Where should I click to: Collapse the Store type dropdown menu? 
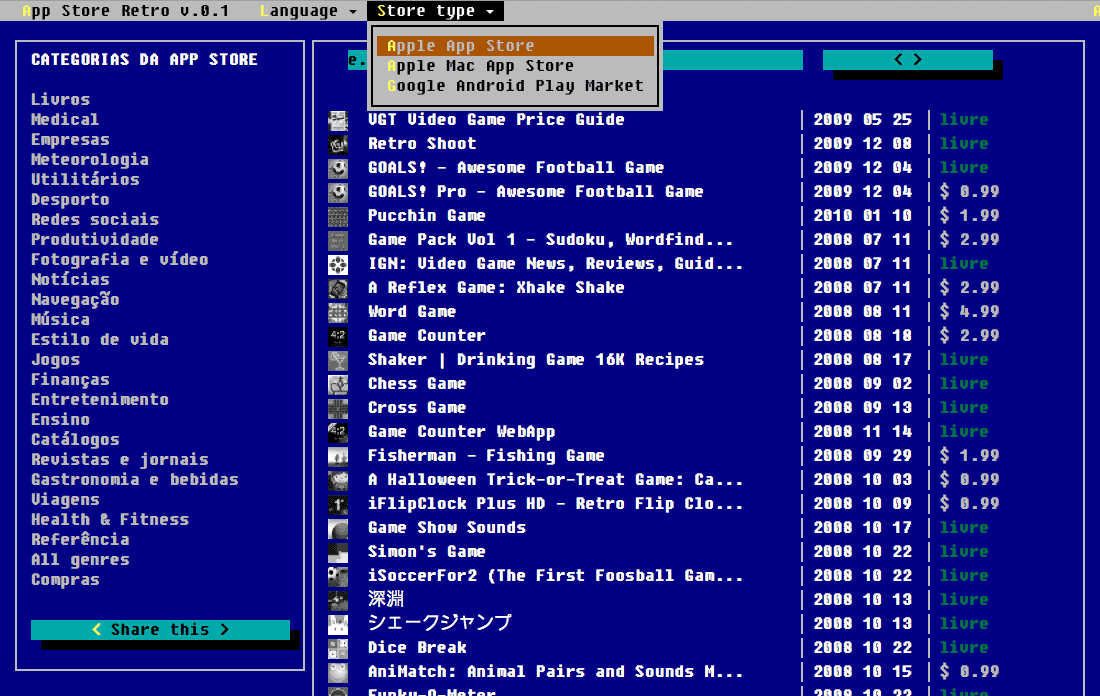(x=435, y=11)
